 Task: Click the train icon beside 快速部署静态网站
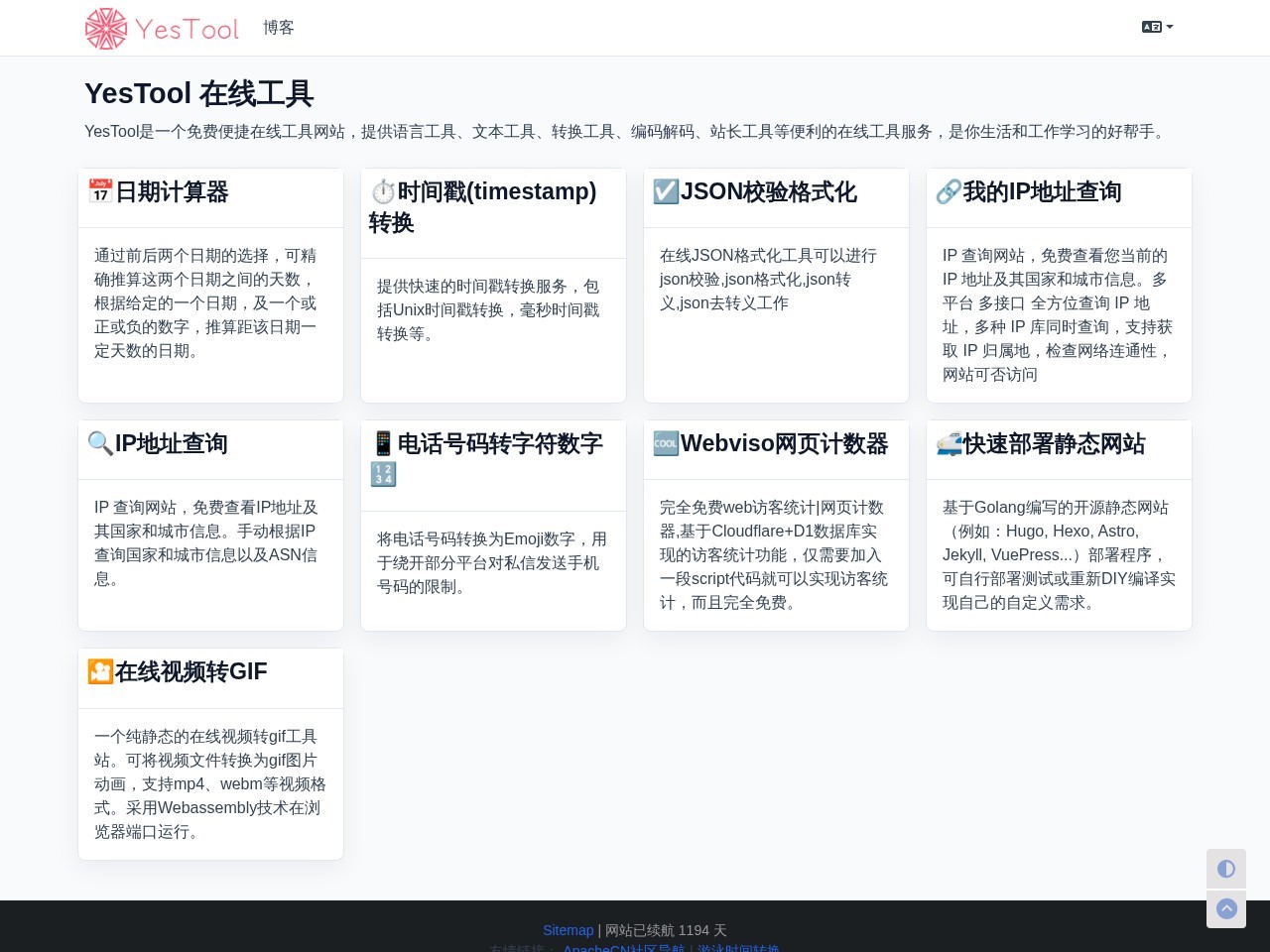(x=949, y=443)
